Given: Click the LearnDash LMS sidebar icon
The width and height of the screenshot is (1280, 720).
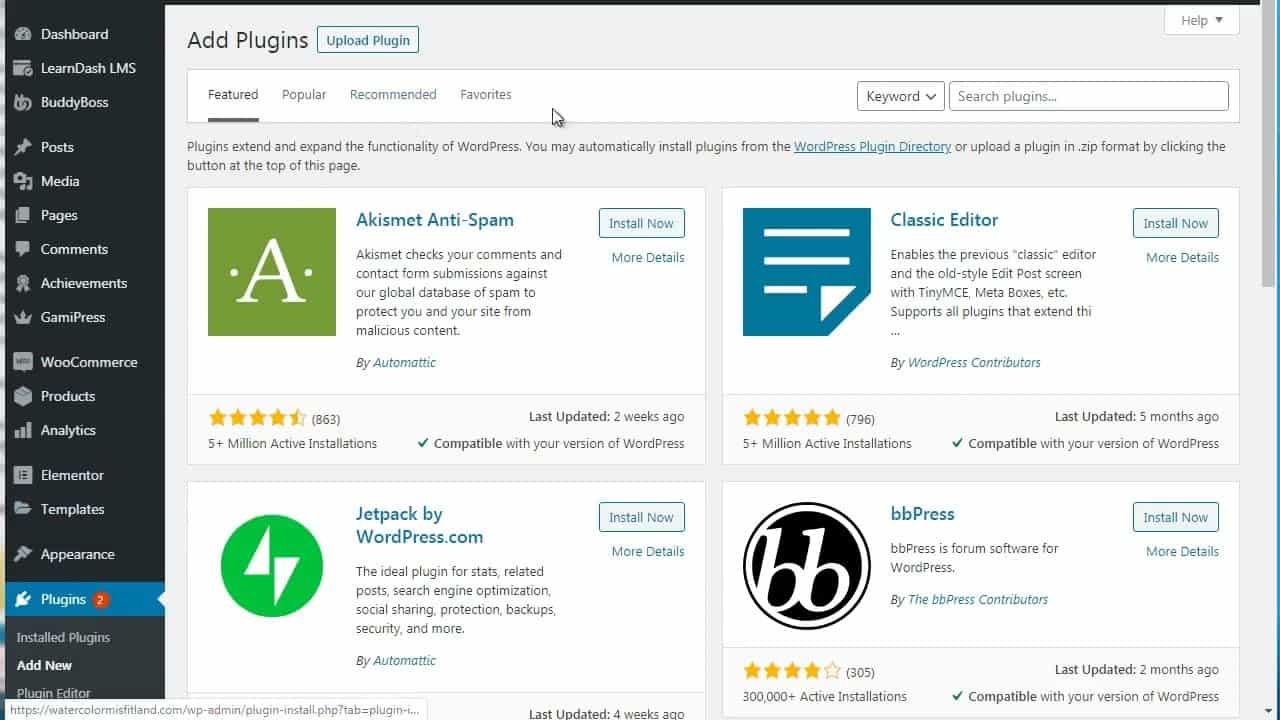Looking at the screenshot, I should click(23, 68).
